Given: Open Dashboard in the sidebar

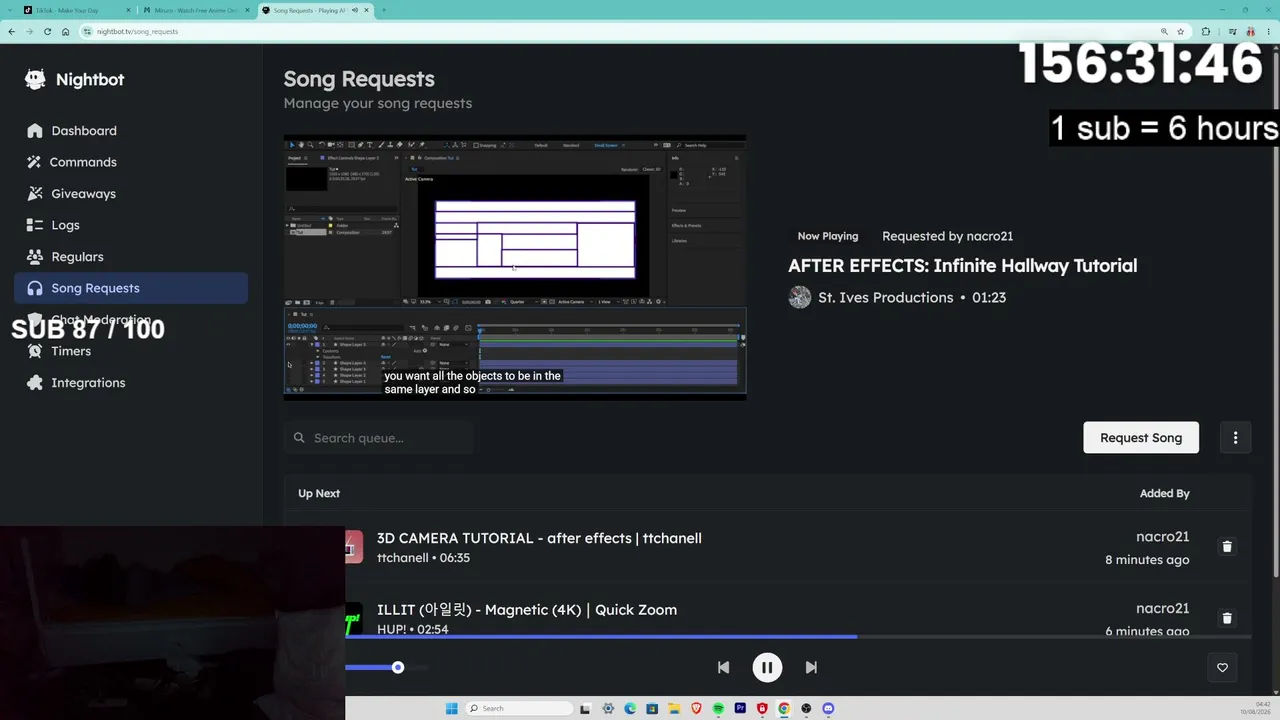Looking at the screenshot, I should tap(131, 131).
